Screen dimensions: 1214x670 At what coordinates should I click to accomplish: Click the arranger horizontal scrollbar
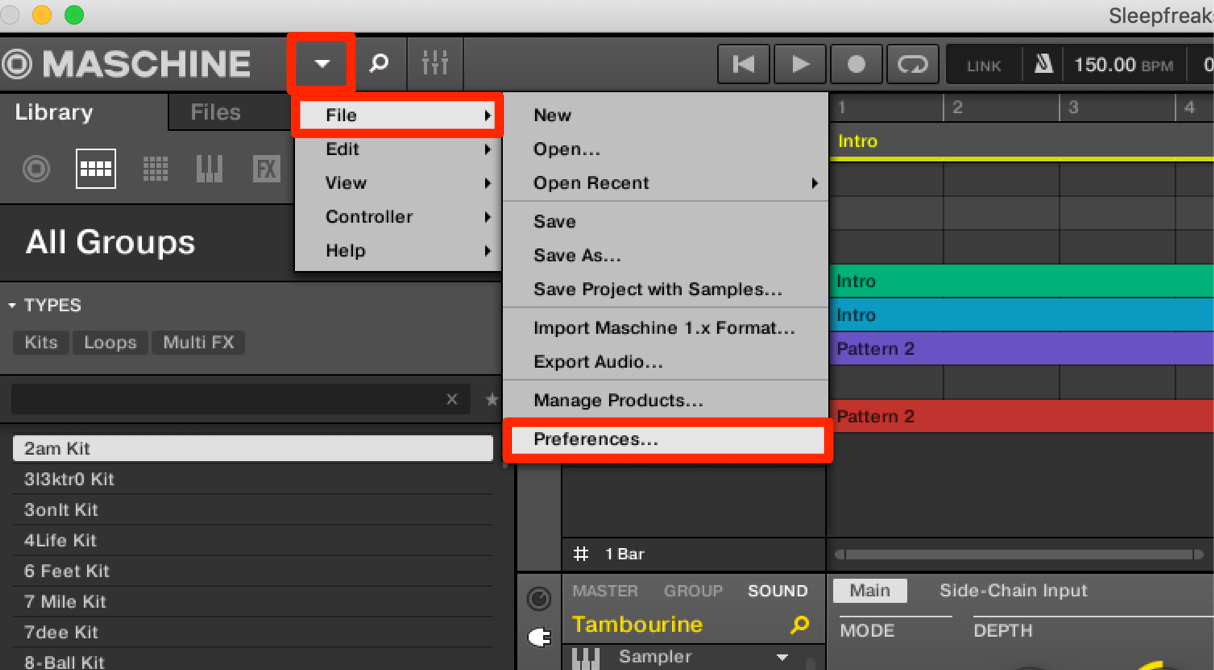click(1020, 554)
